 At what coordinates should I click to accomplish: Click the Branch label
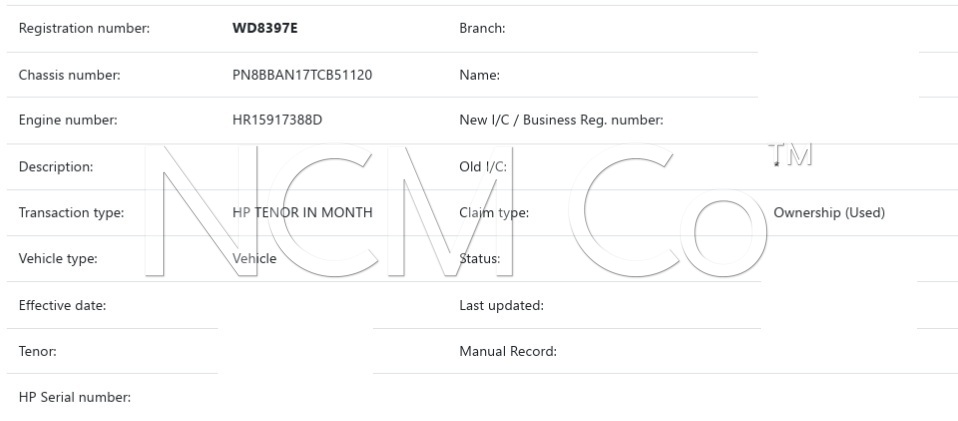click(482, 28)
